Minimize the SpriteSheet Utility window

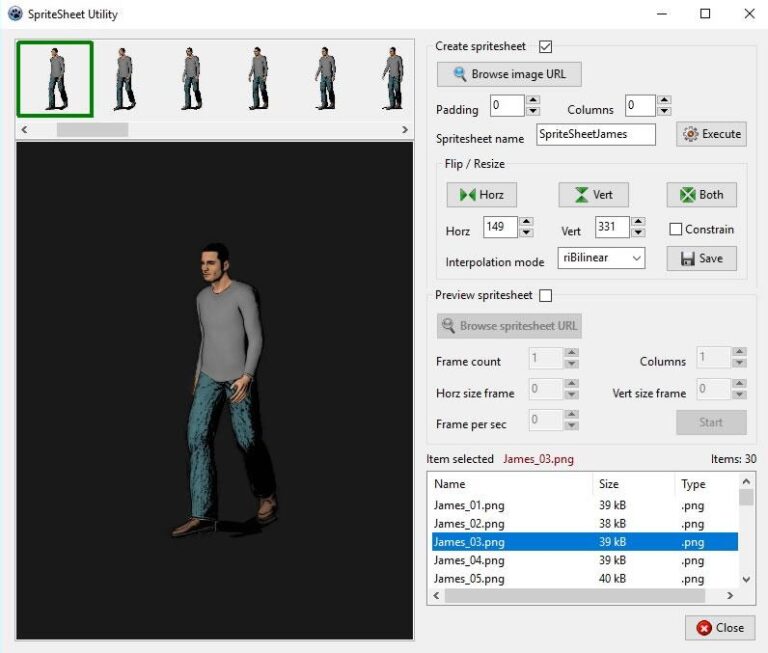tap(662, 14)
